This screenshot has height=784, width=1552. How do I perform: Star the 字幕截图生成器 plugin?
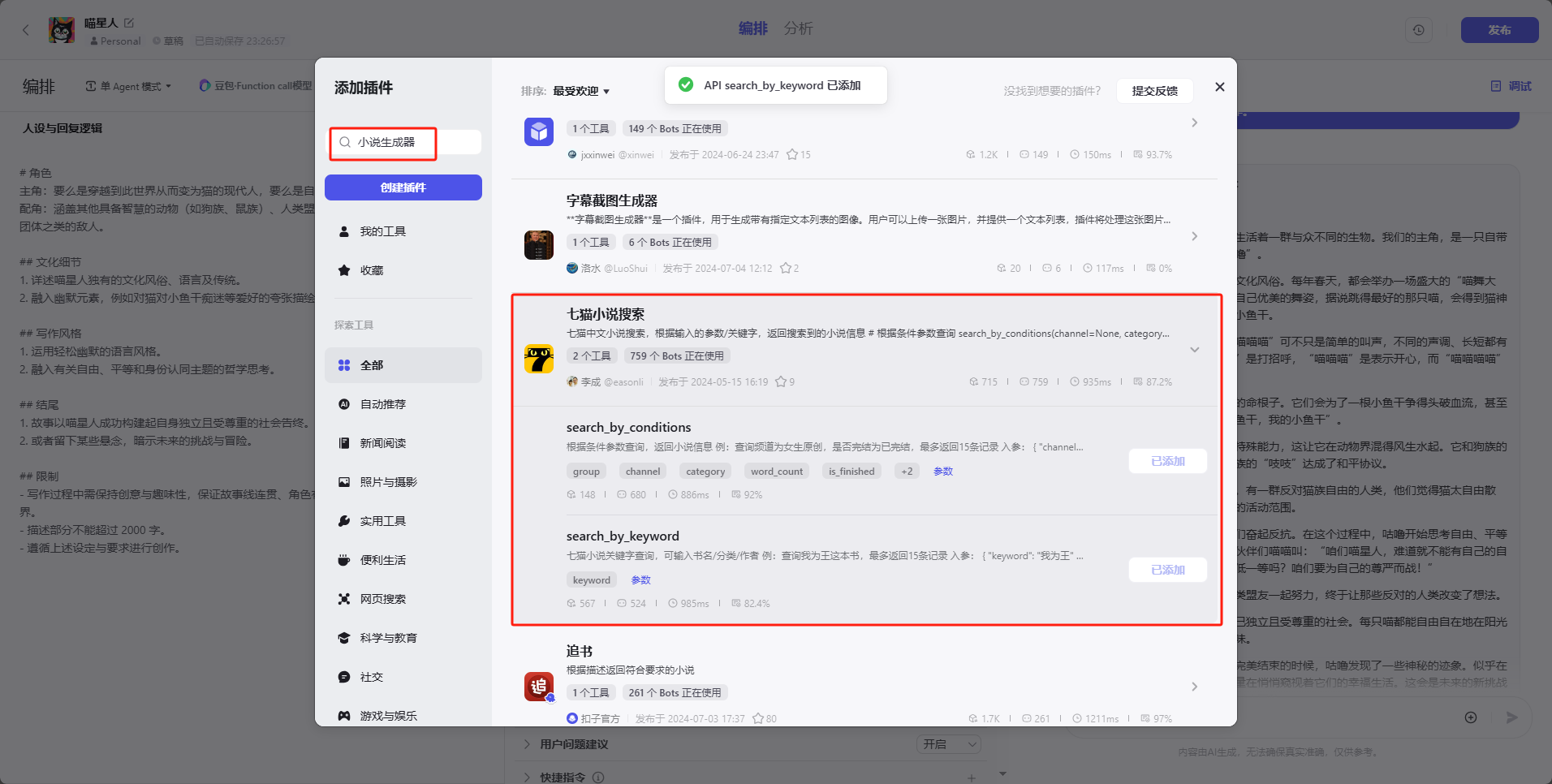[785, 268]
